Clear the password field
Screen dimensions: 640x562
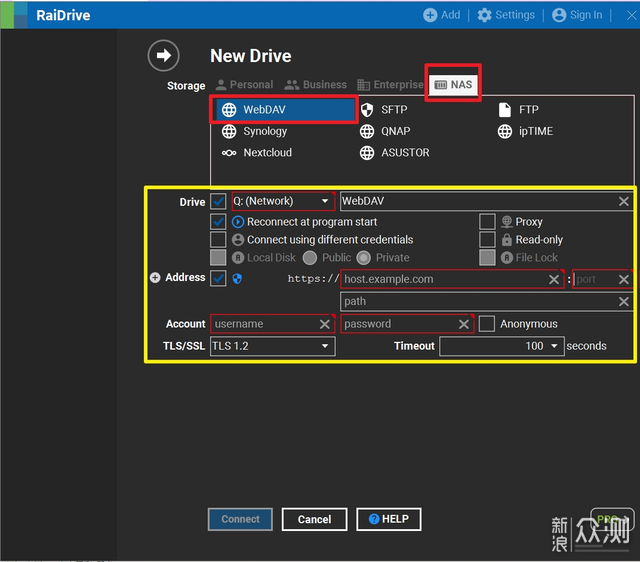tap(464, 324)
